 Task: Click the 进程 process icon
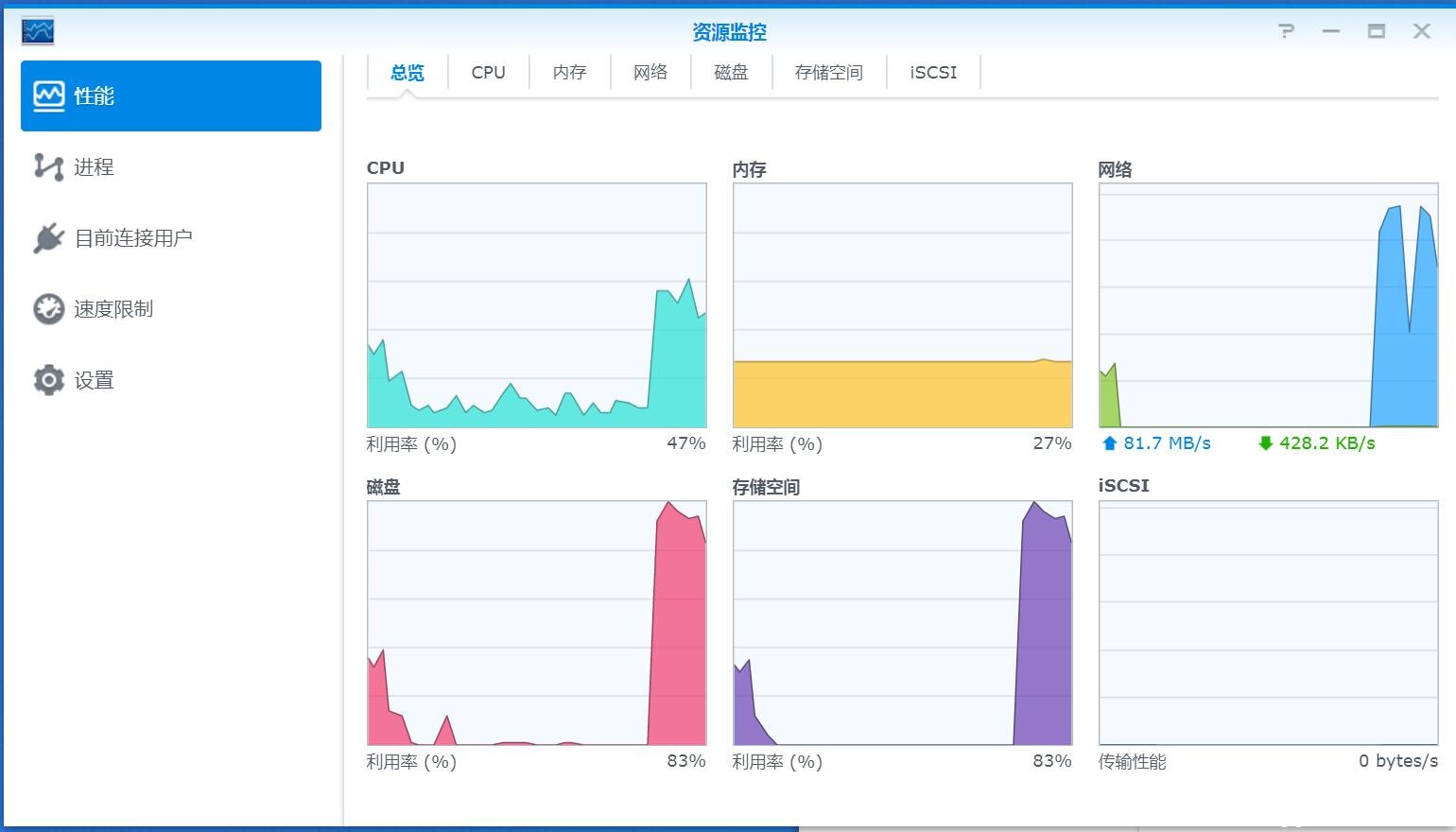click(49, 167)
